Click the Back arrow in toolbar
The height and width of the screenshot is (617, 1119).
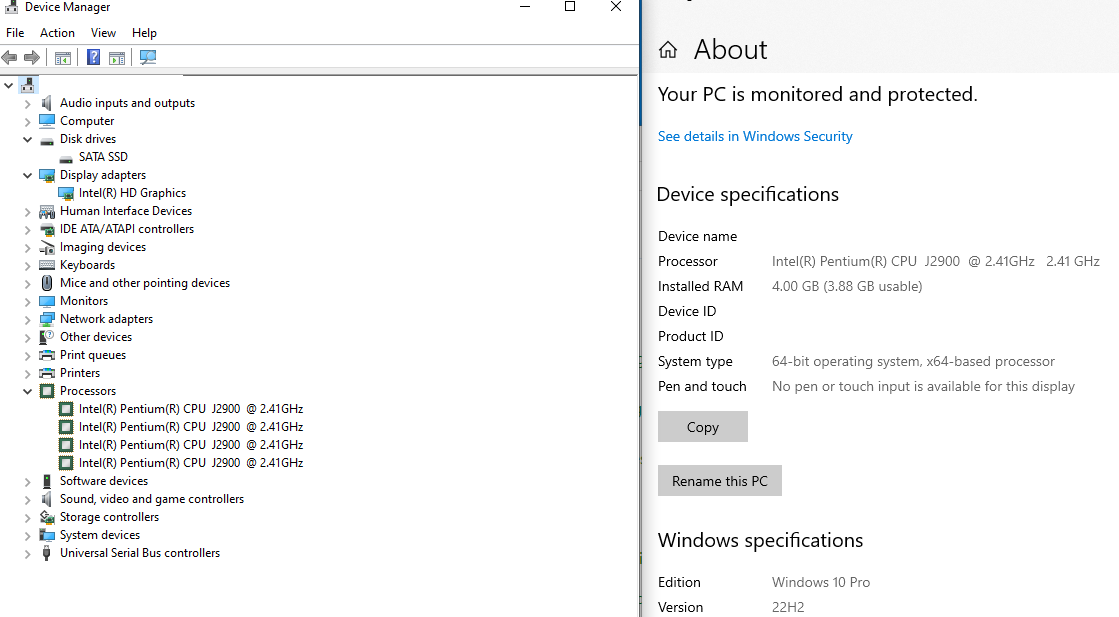tap(10, 58)
